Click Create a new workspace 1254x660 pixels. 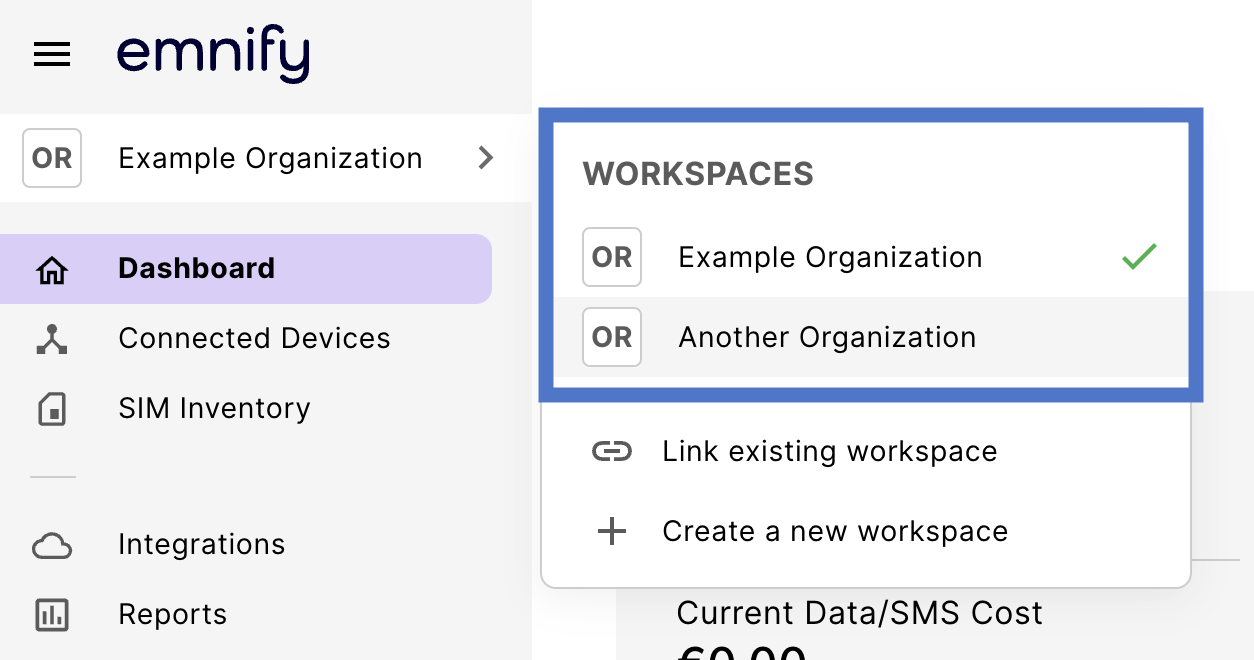coord(834,531)
